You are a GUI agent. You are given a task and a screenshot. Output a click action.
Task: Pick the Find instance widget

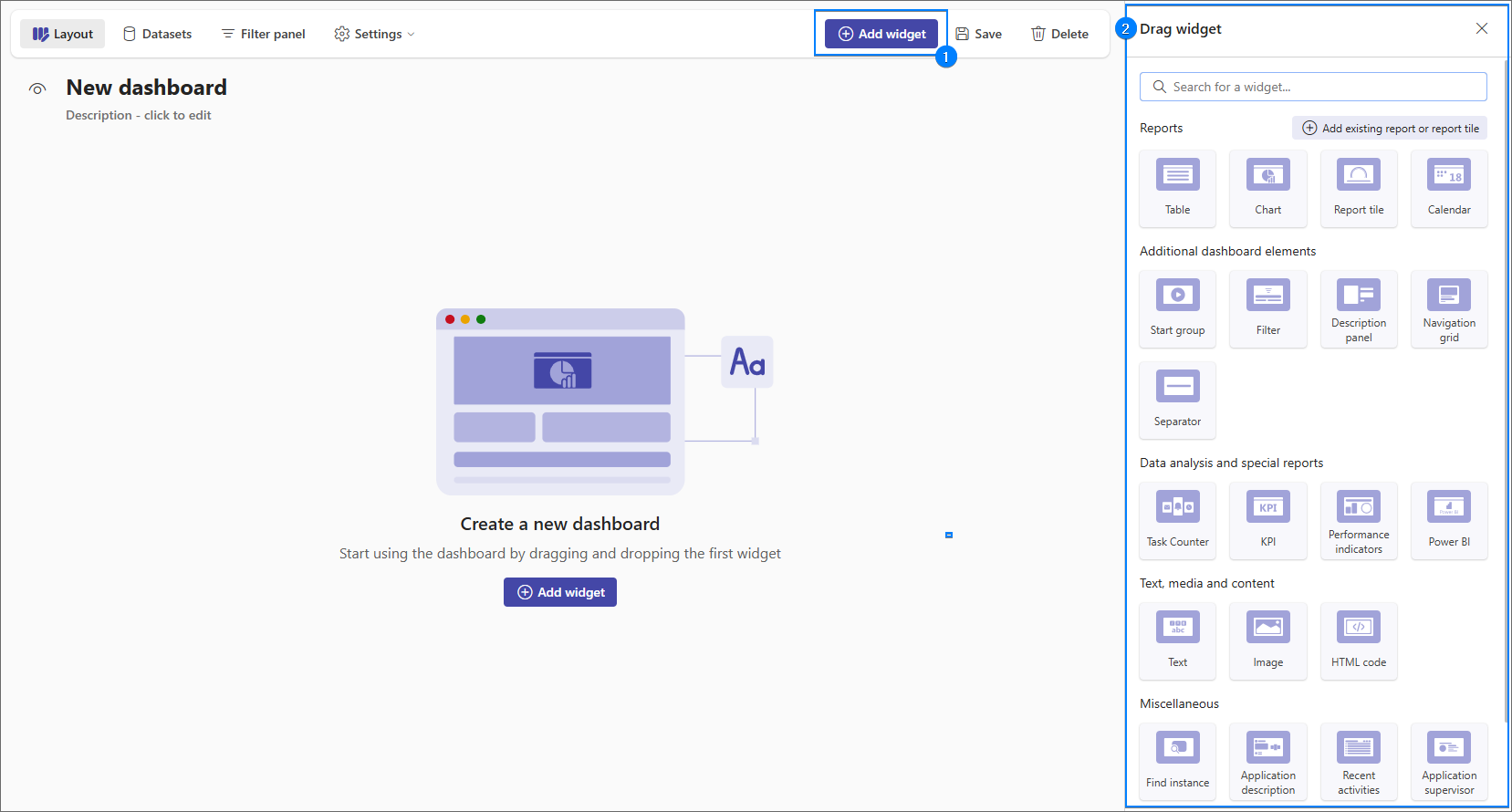1177,761
